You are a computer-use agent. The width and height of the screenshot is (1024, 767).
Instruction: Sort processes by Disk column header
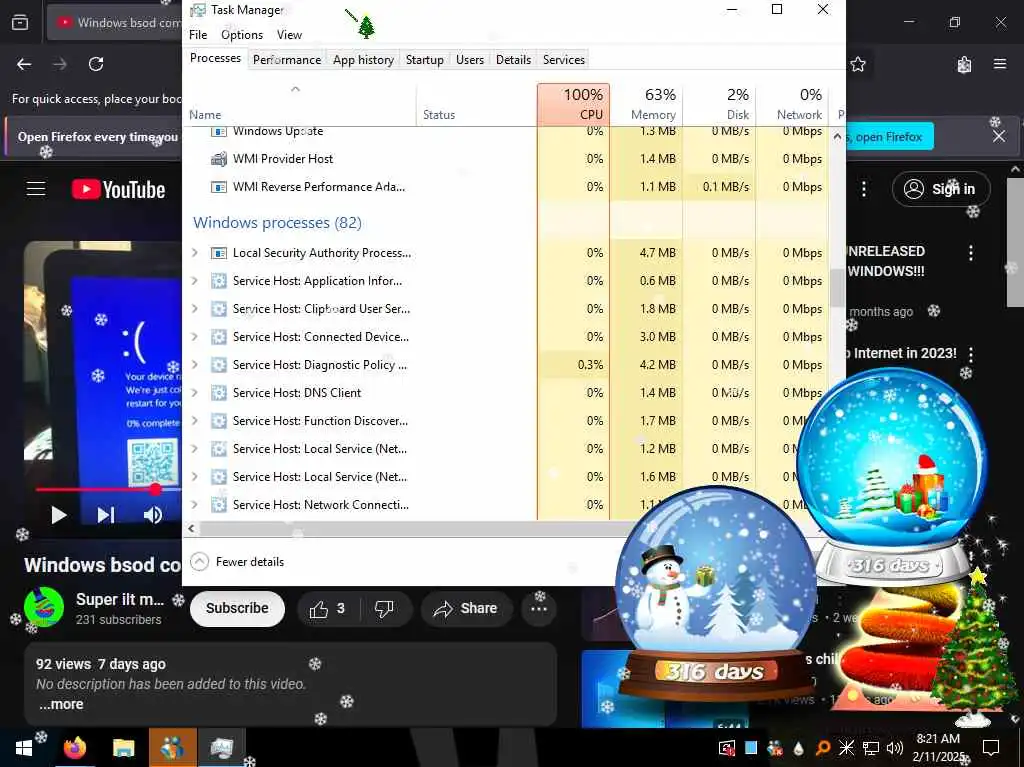click(x=719, y=104)
